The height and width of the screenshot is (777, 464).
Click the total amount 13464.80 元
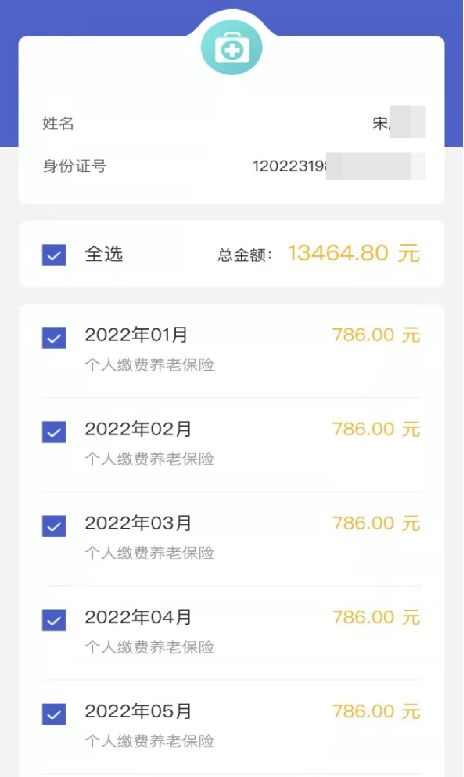click(353, 253)
